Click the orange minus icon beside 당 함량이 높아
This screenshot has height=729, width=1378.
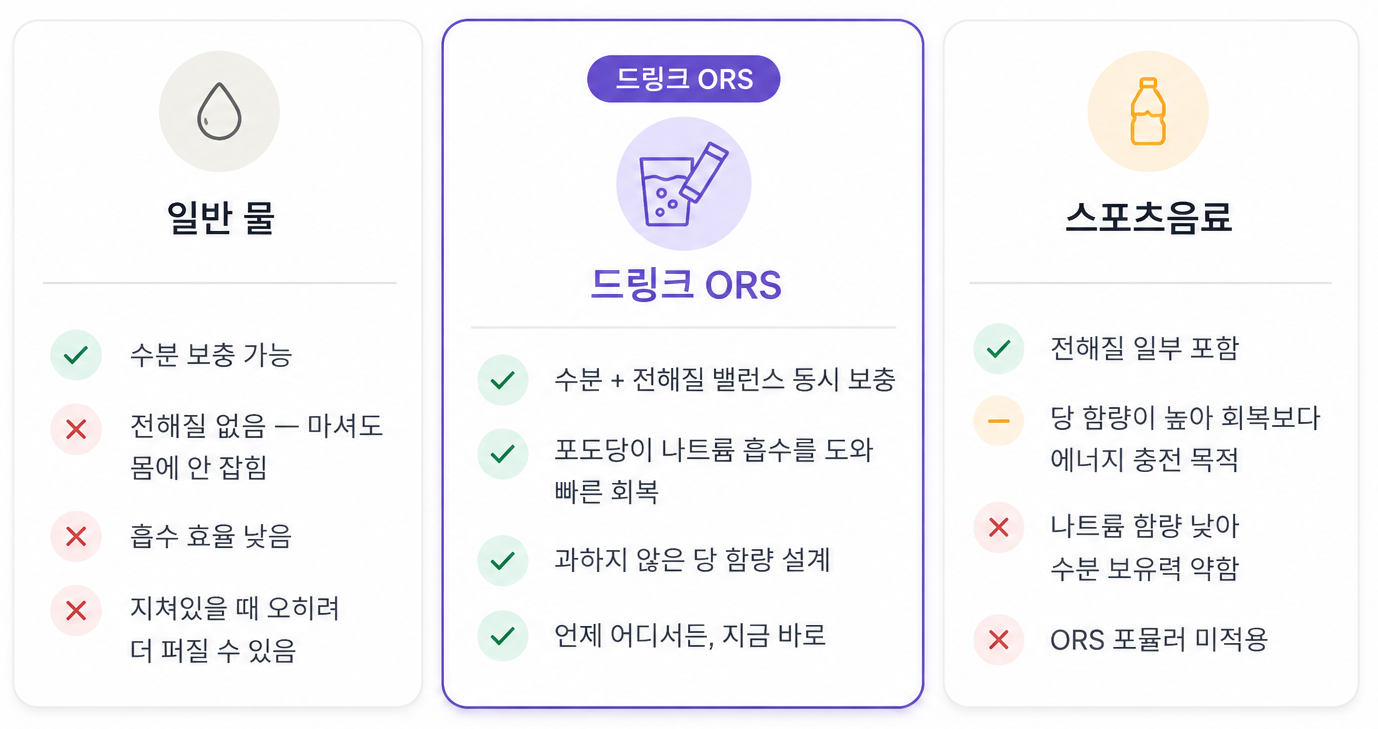998,421
